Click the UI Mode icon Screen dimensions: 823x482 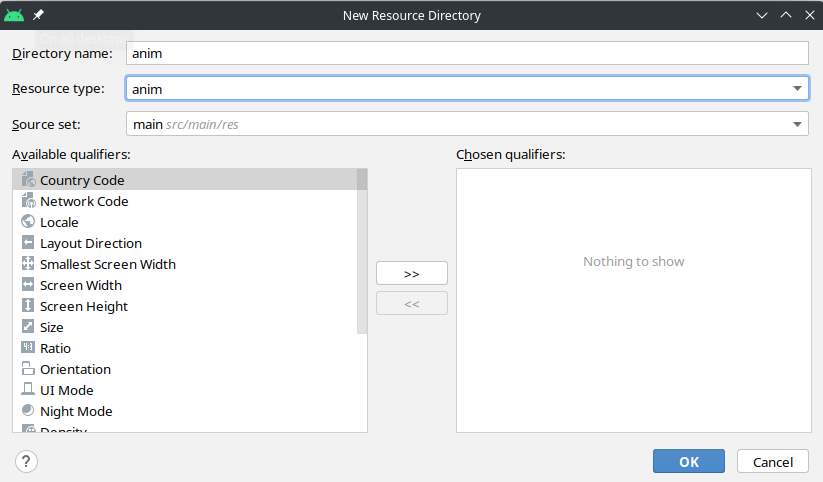pyautogui.click(x=28, y=390)
